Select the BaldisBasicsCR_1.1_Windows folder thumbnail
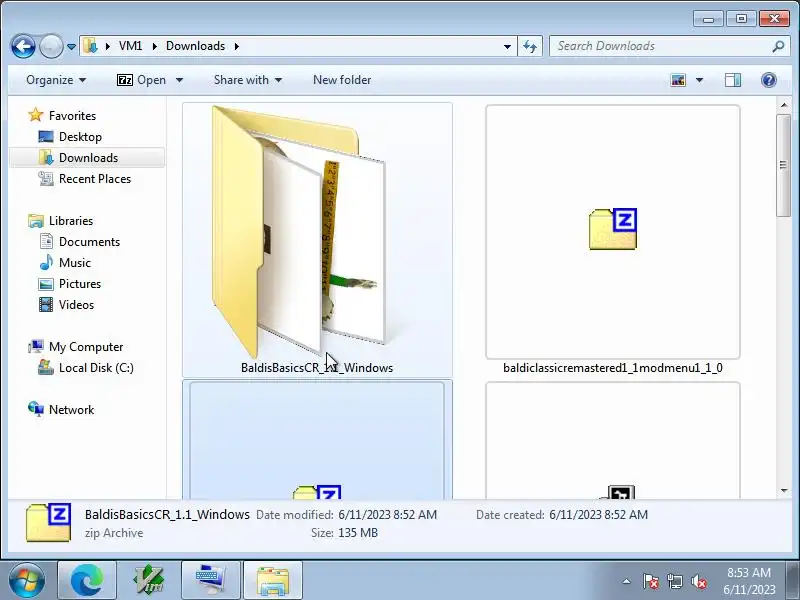 click(298, 232)
